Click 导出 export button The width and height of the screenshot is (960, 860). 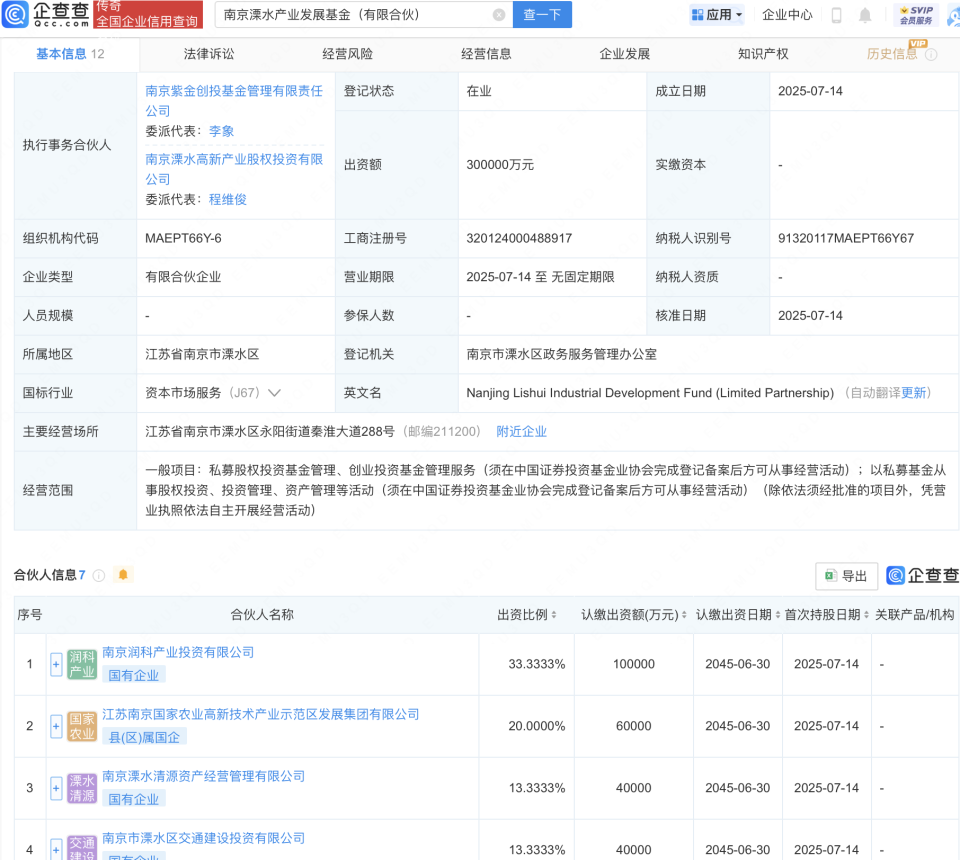tap(846, 576)
